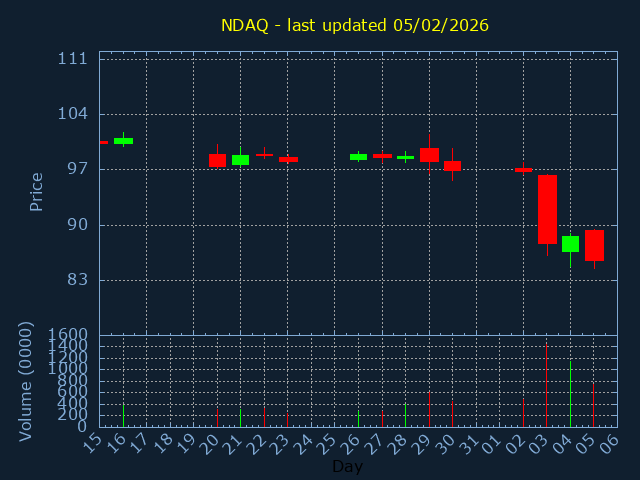Select day label 03 on the x-axis
The width and height of the screenshot is (640, 480).
pos(540,444)
